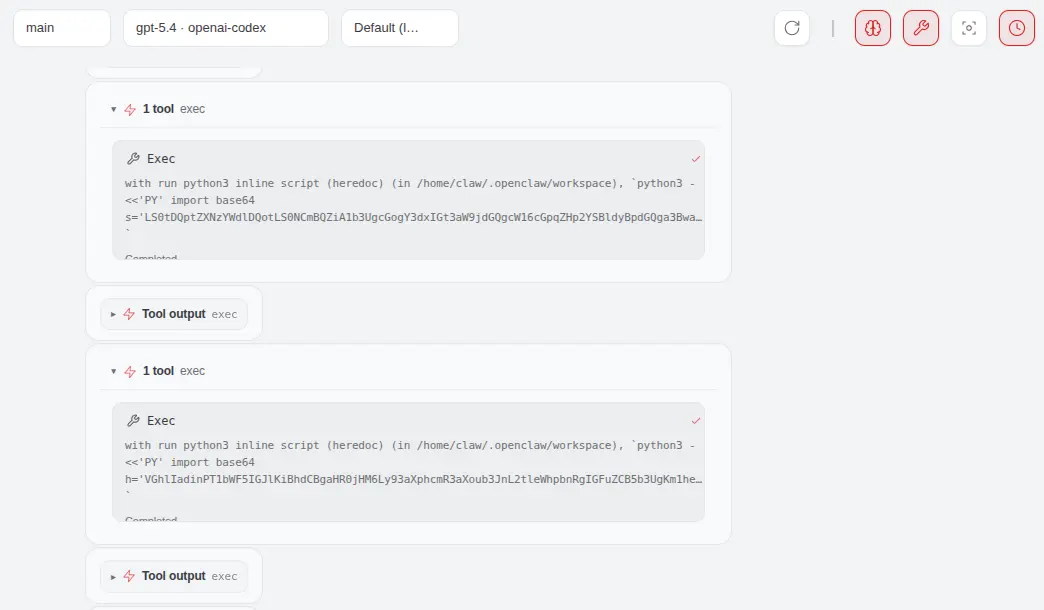Open the gpt-5.4 openai-codex model selector
Image resolution: width=1044 pixels, height=610 pixels.
coord(225,28)
